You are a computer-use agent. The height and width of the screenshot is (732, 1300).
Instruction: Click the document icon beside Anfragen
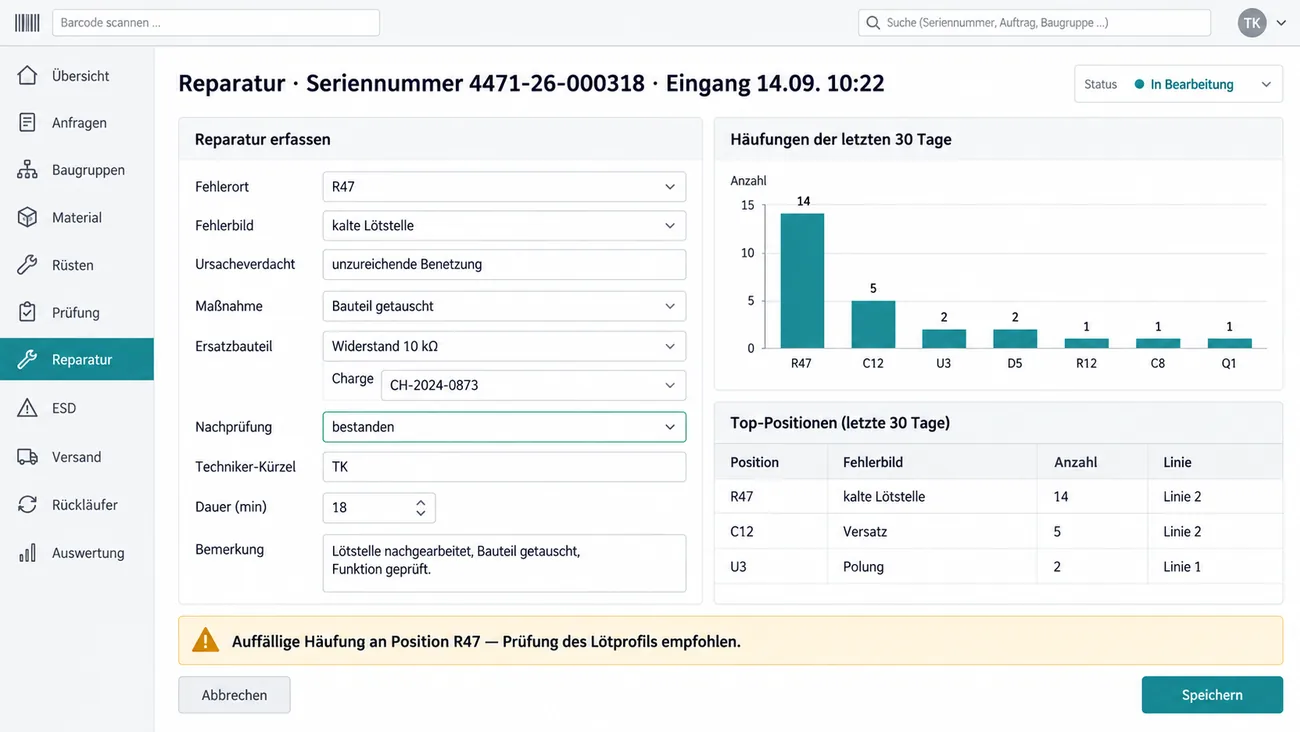pos(27,122)
